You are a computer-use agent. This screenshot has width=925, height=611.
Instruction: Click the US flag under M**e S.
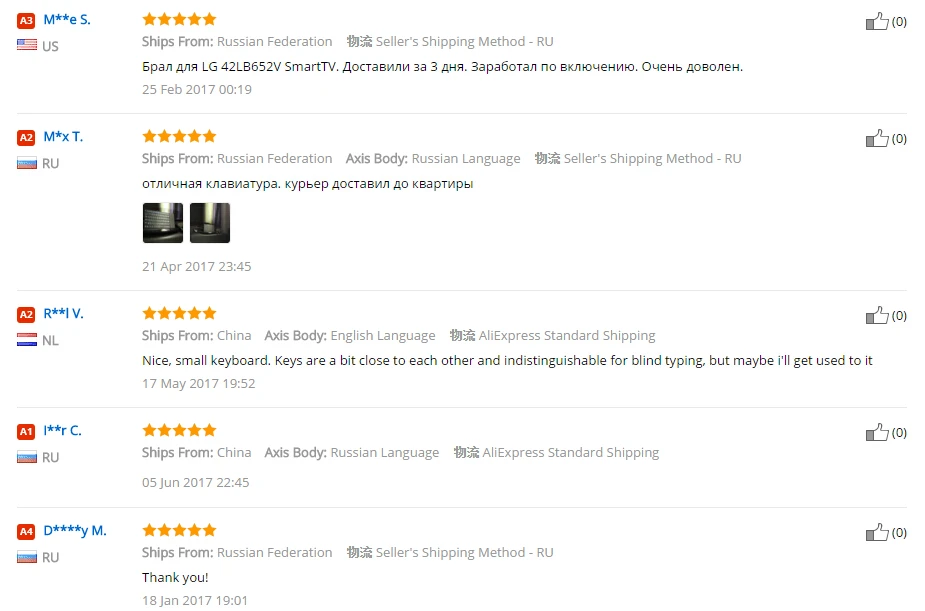pos(27,45)
